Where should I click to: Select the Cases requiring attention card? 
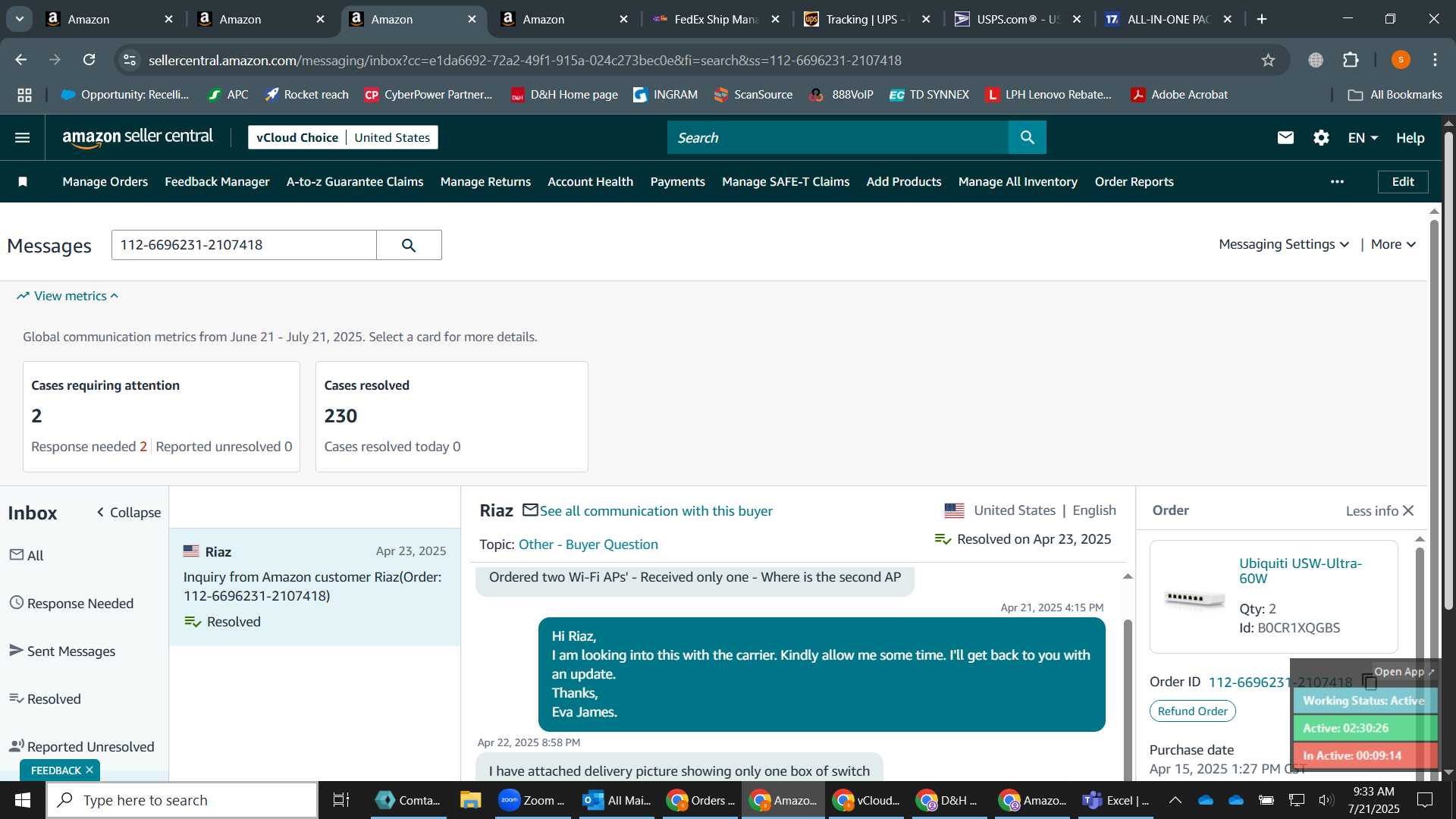[161, 416]
